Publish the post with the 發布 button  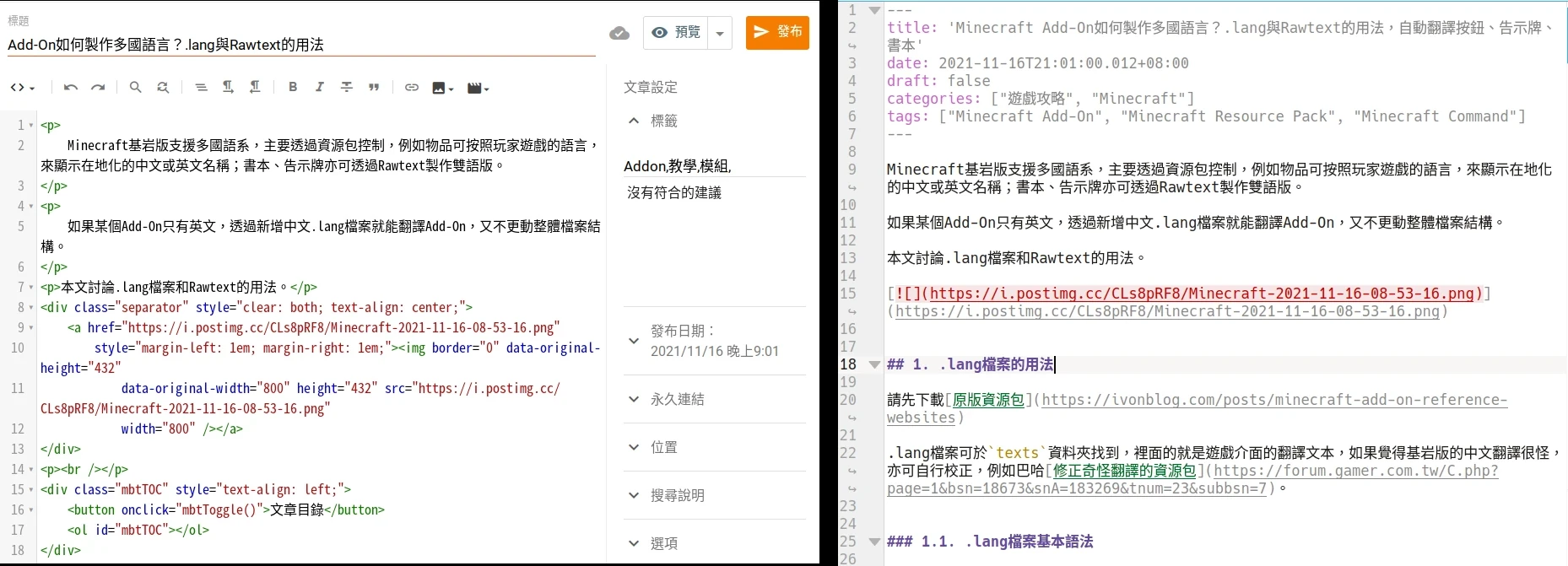[x=777, y=33]
